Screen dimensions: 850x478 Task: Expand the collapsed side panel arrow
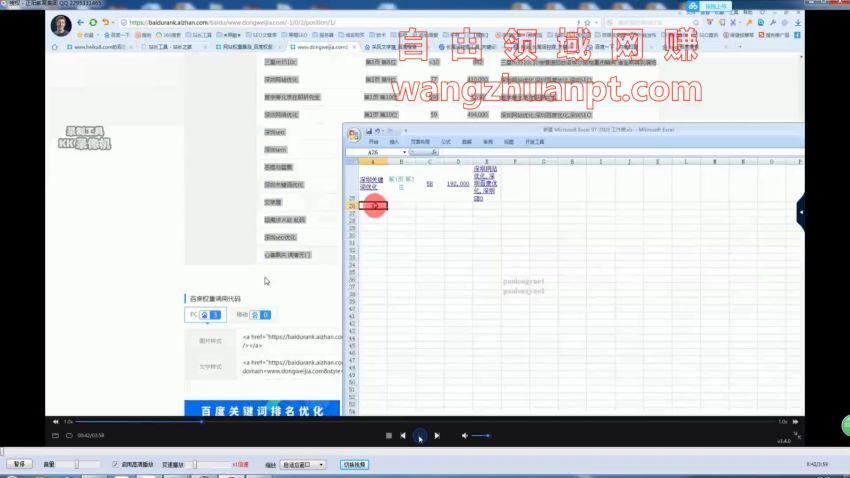coord(801,212)
